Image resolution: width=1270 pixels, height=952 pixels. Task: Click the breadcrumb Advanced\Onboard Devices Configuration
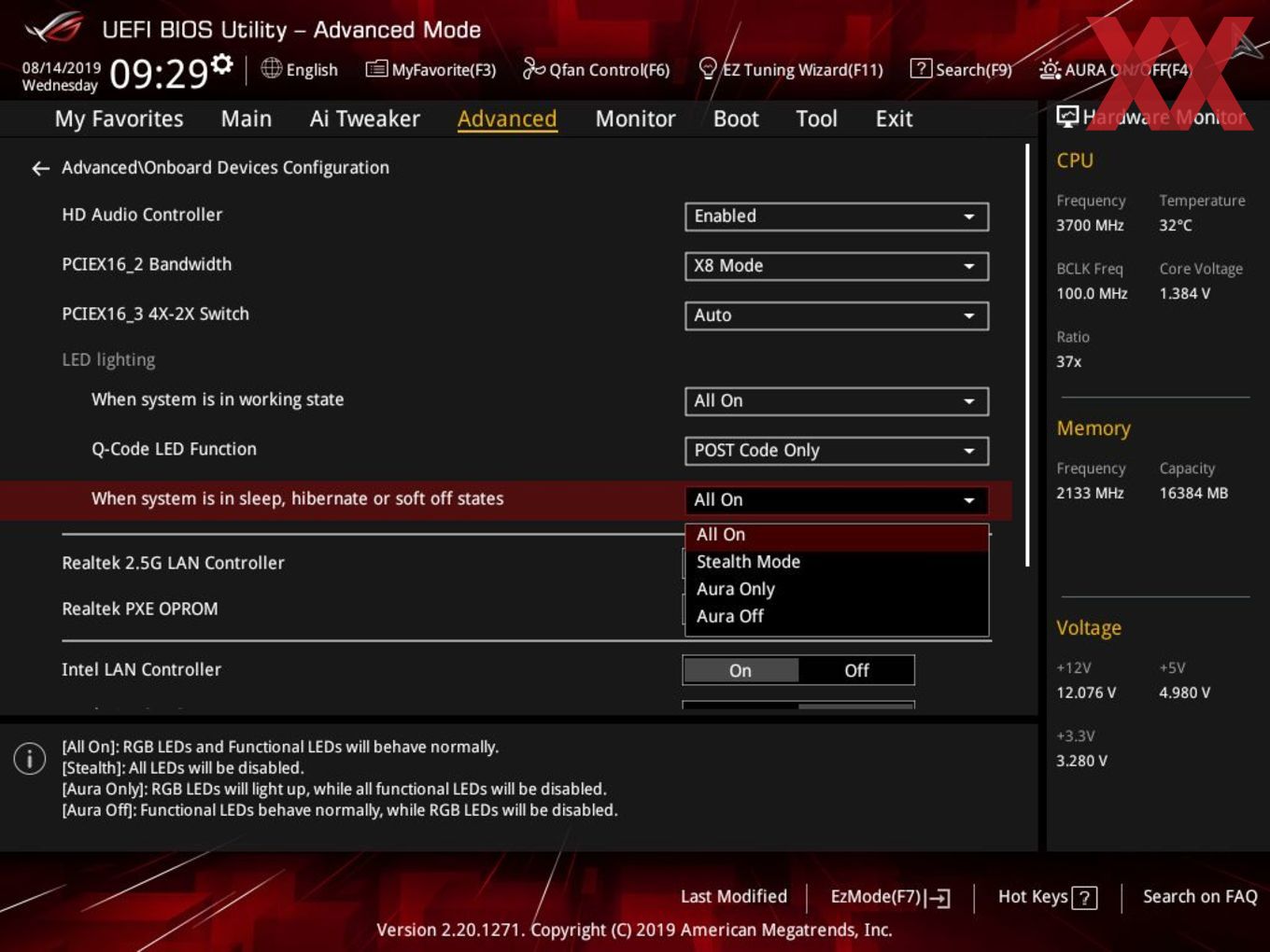pos(225,168)
